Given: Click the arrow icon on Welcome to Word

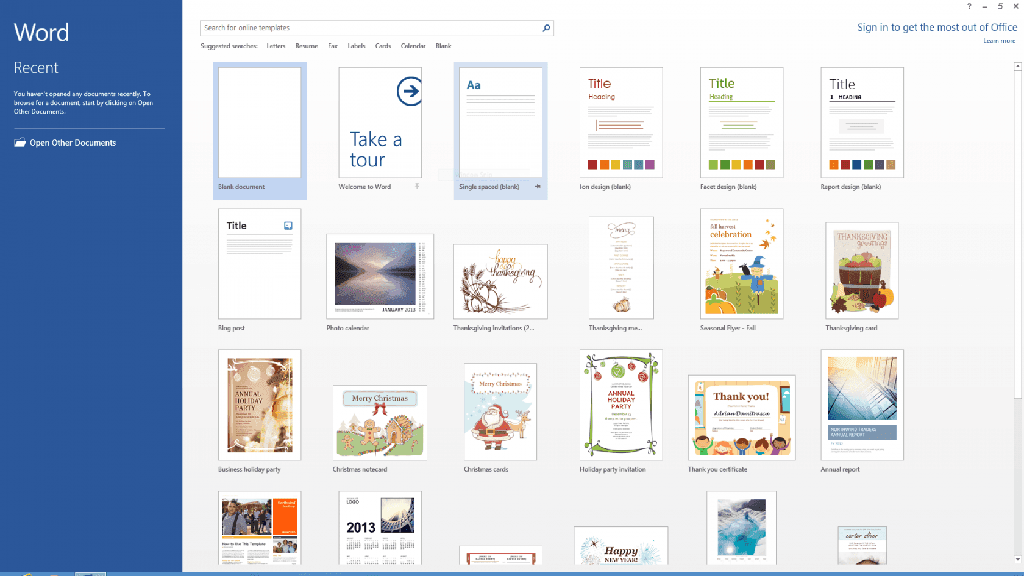Looking at the screenshot, I should click(409, 90).
